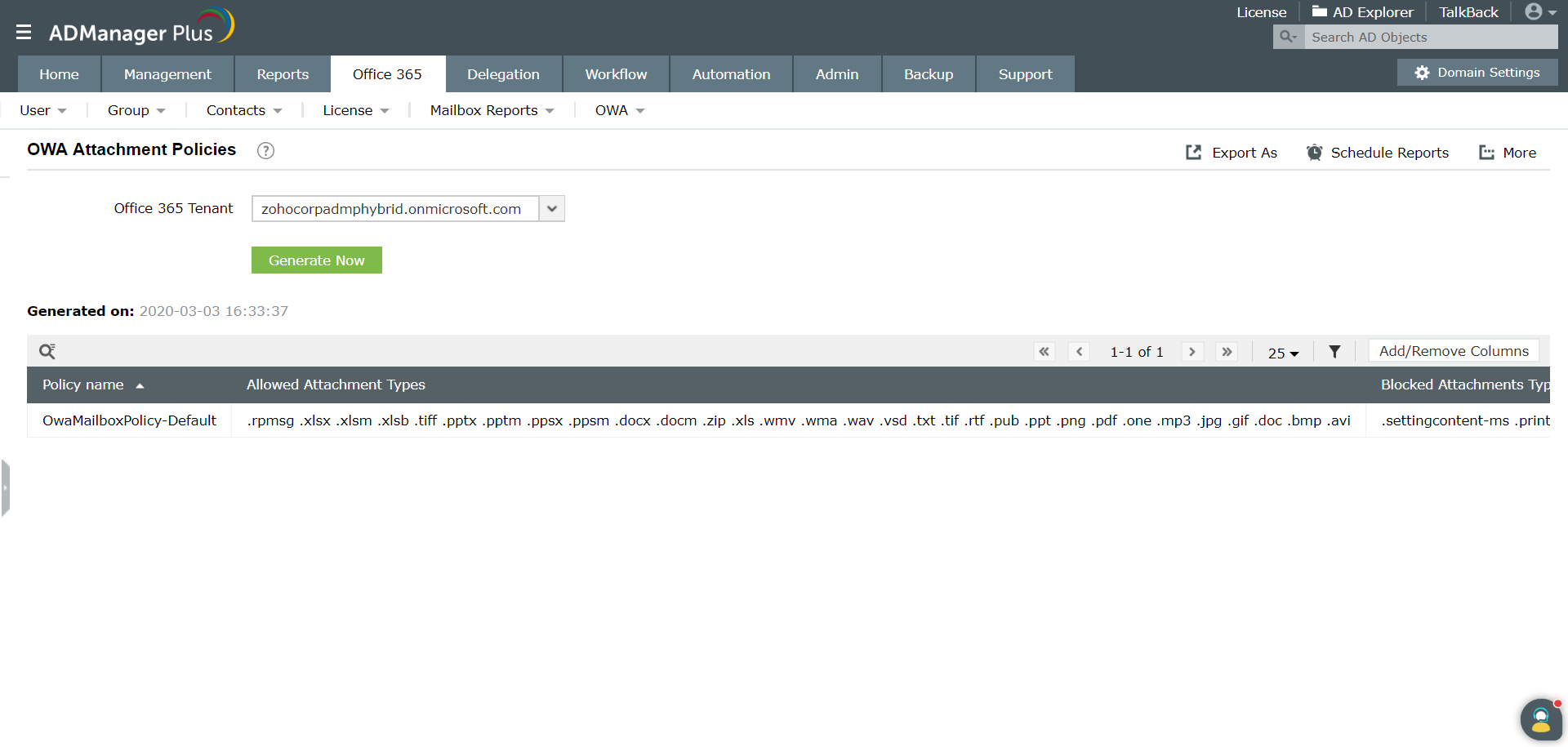Click the Export As icon
The width and height of the screenshot is (1568, 747).
[1193, 153]
